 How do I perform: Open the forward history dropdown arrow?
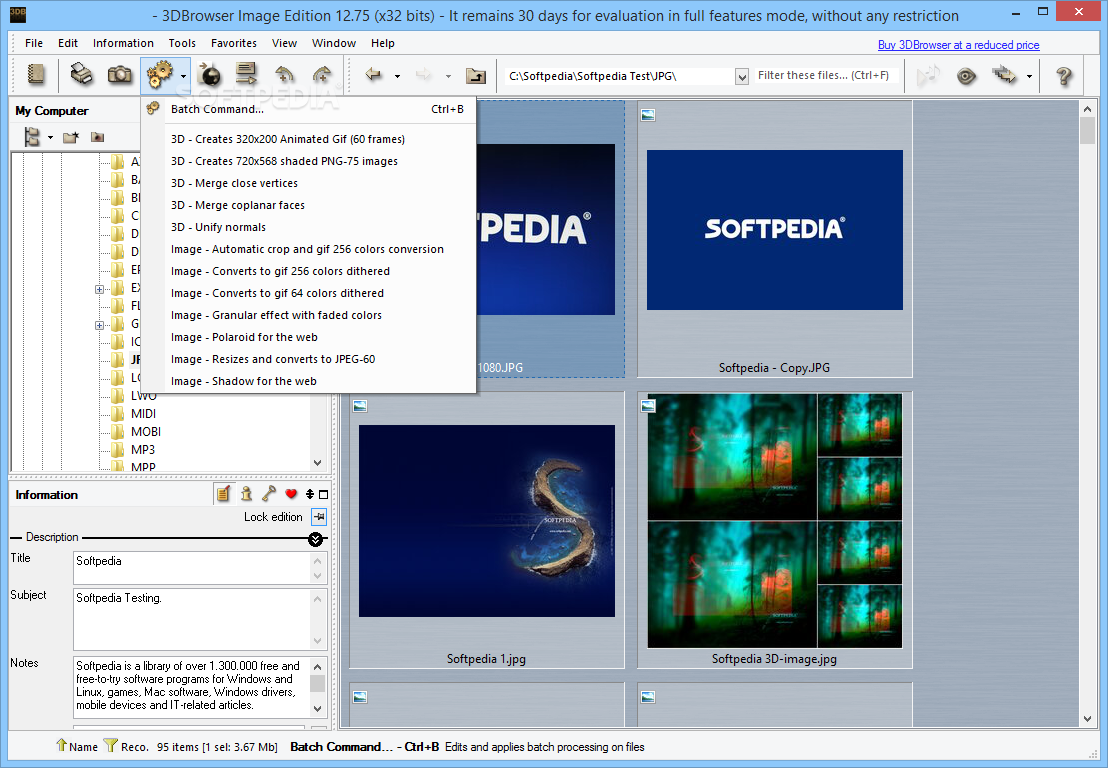coord(448,76)
